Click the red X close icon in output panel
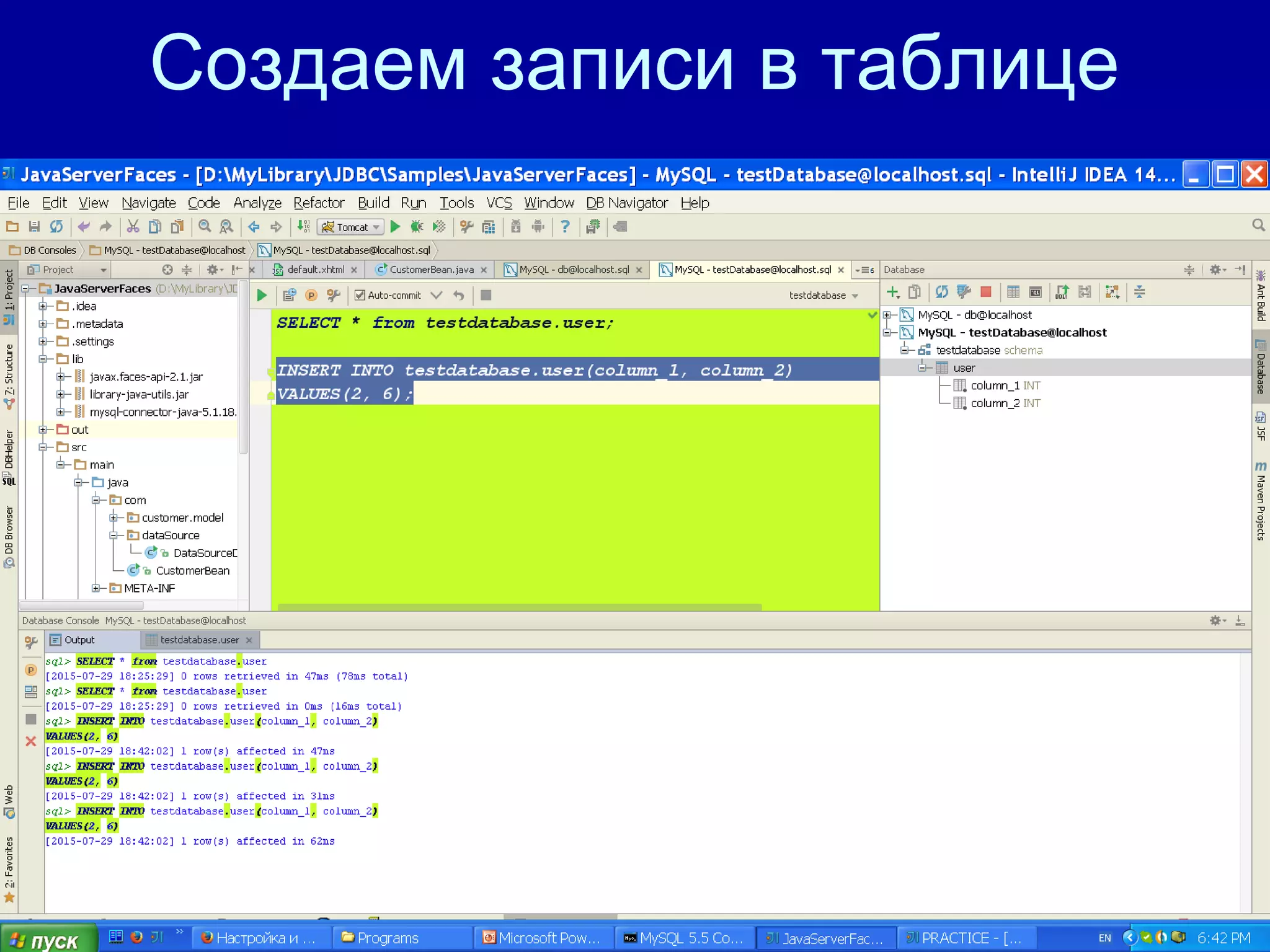 coord(30,741)
